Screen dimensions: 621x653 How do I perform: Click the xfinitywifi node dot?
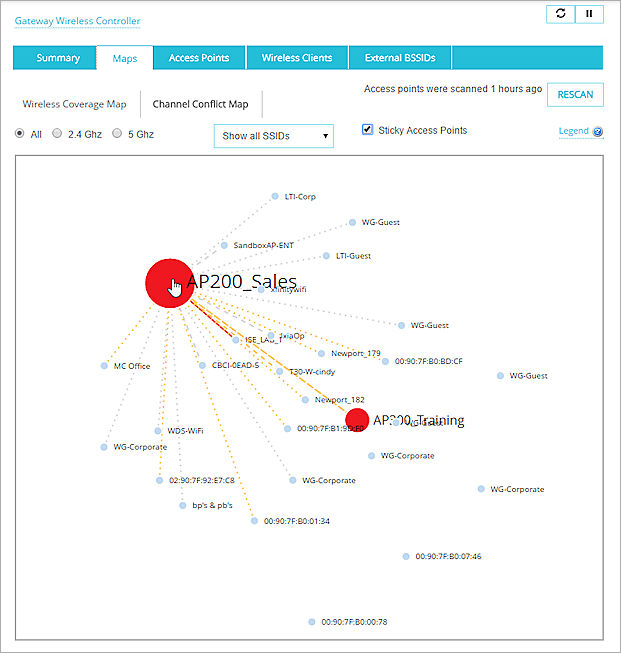[261, 289]
